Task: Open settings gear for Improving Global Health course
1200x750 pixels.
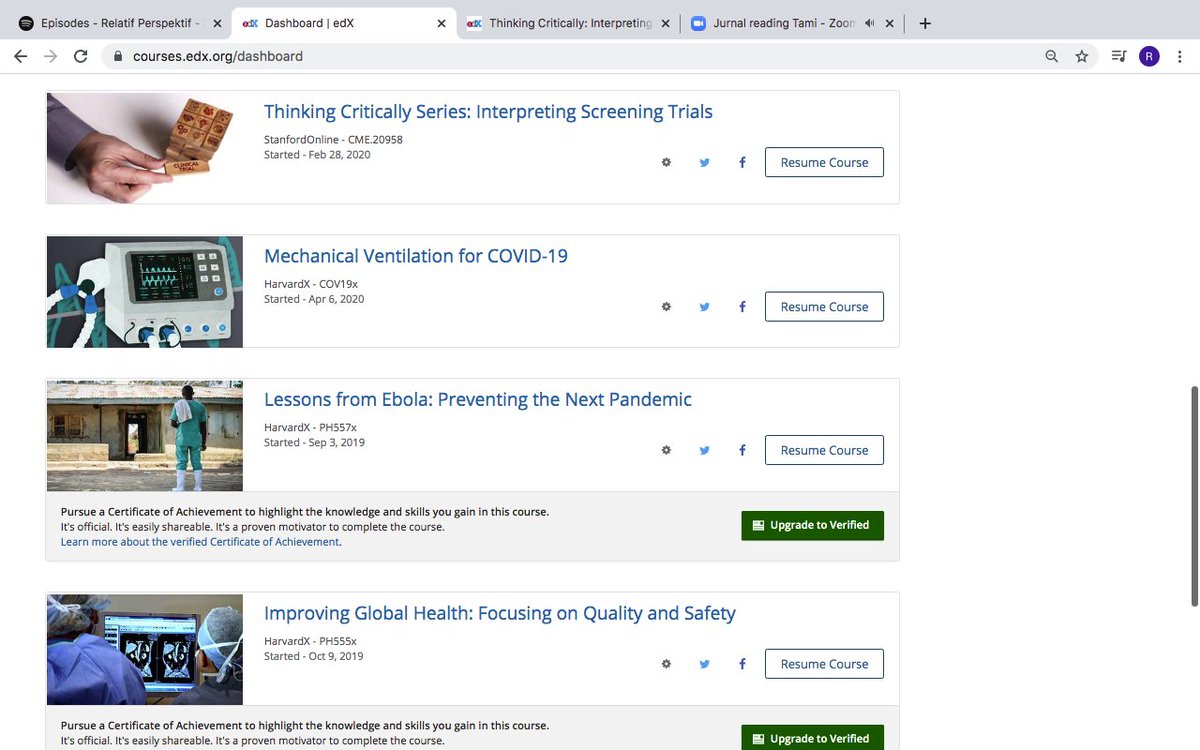Action: click(x=666, y=664)
